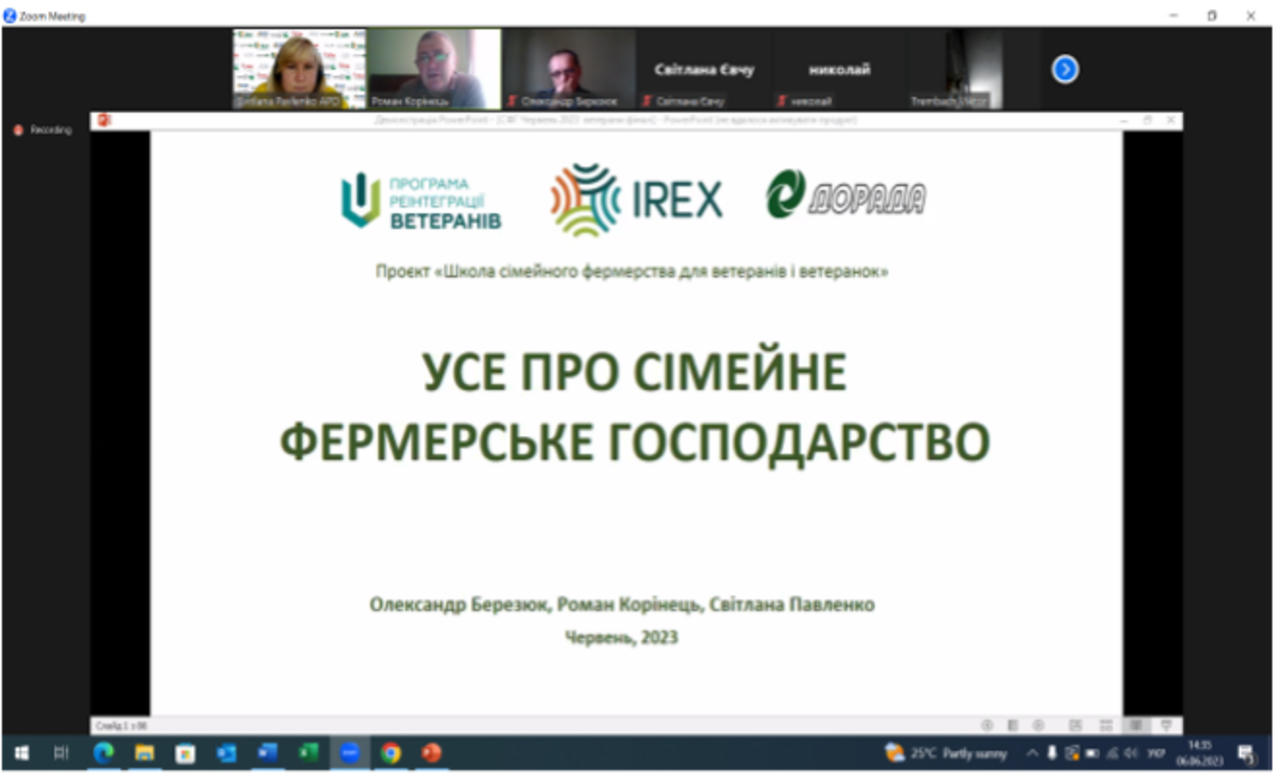Open the 25°C Partly sunny weather widget
Image resolution: width=1280 pixels, height=776 pixels.
point(946,753)
